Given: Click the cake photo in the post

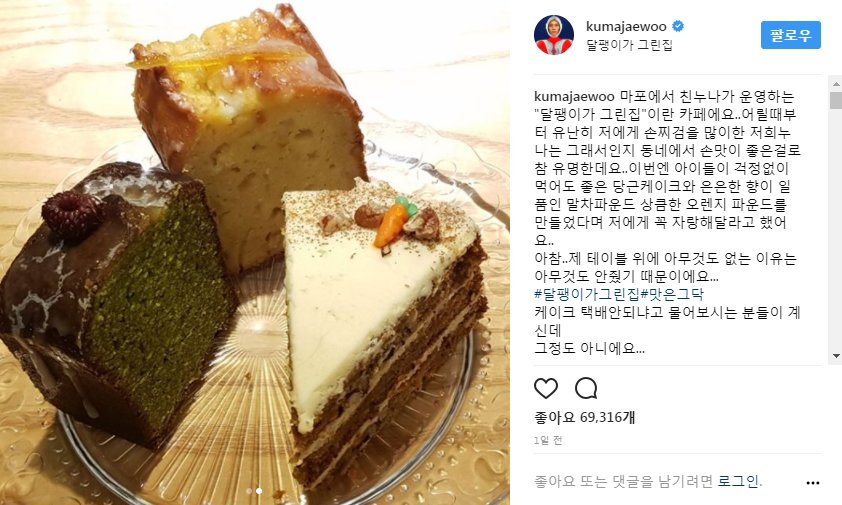Looking at the screenshot, I should click(255, 252).
